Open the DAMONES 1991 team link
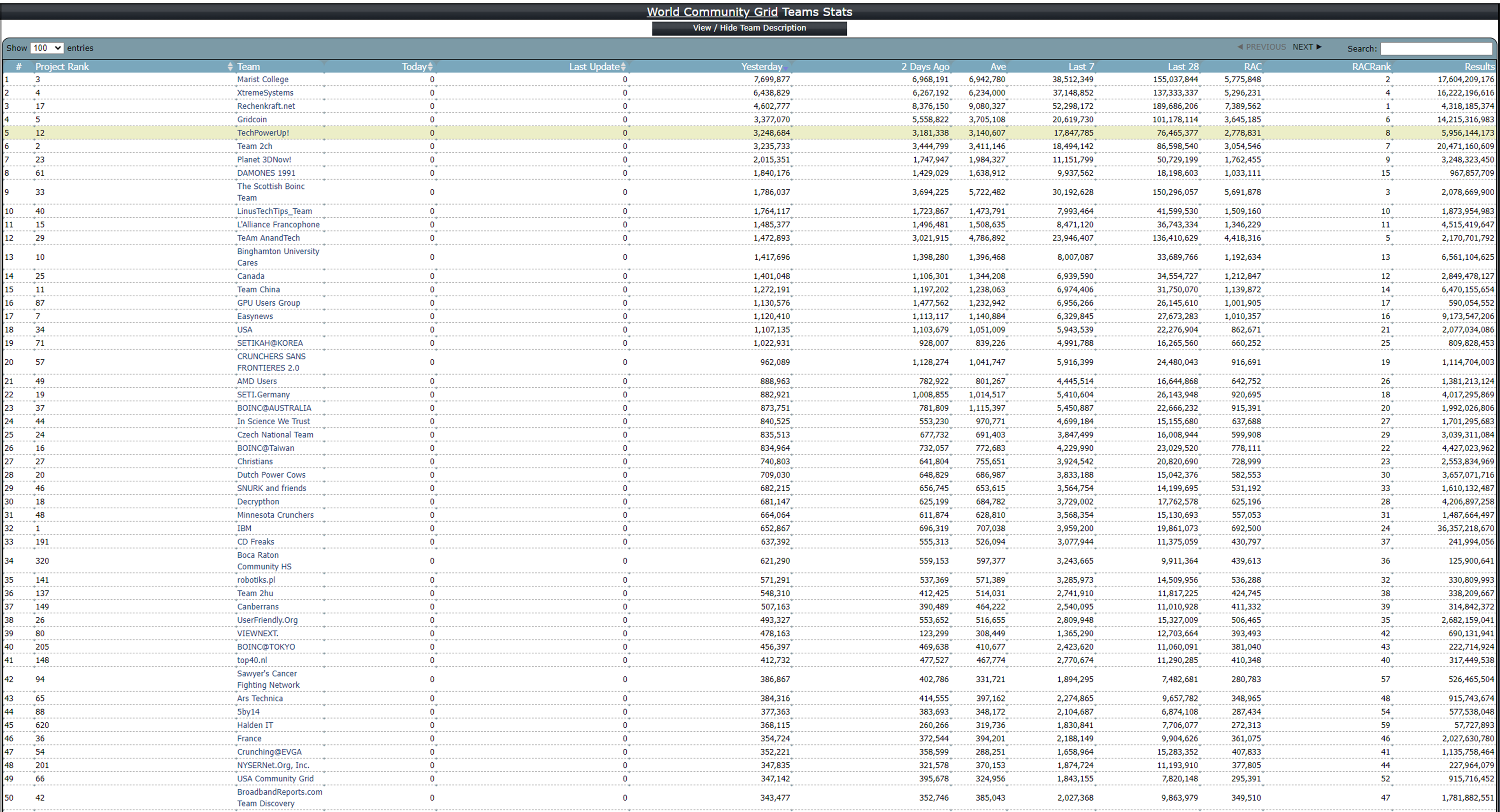The image size is (1500, 812). coord(266,173)
